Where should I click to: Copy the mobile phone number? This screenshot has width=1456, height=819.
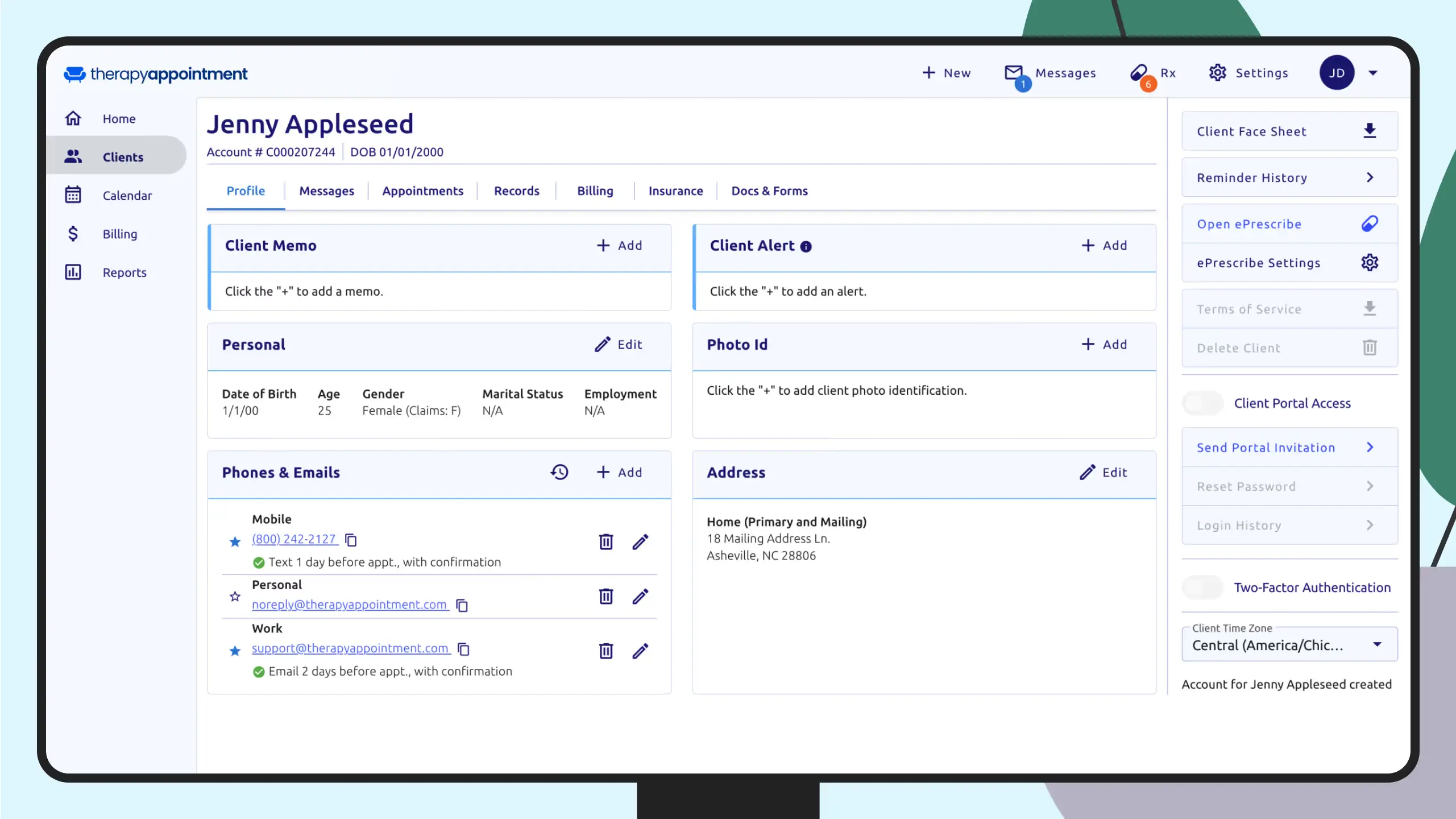(351, 540)
